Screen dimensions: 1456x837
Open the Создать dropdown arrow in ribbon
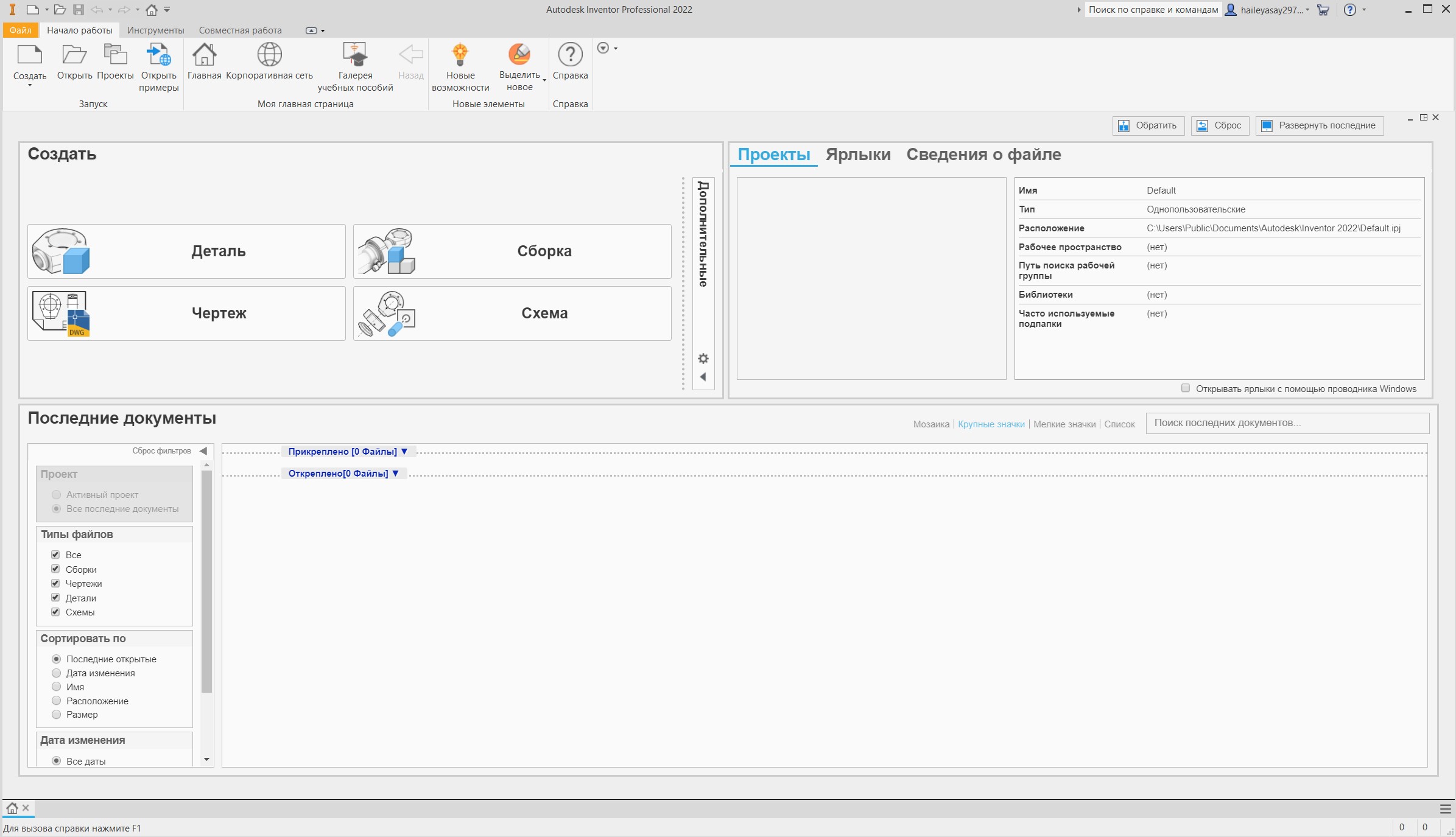29,86
